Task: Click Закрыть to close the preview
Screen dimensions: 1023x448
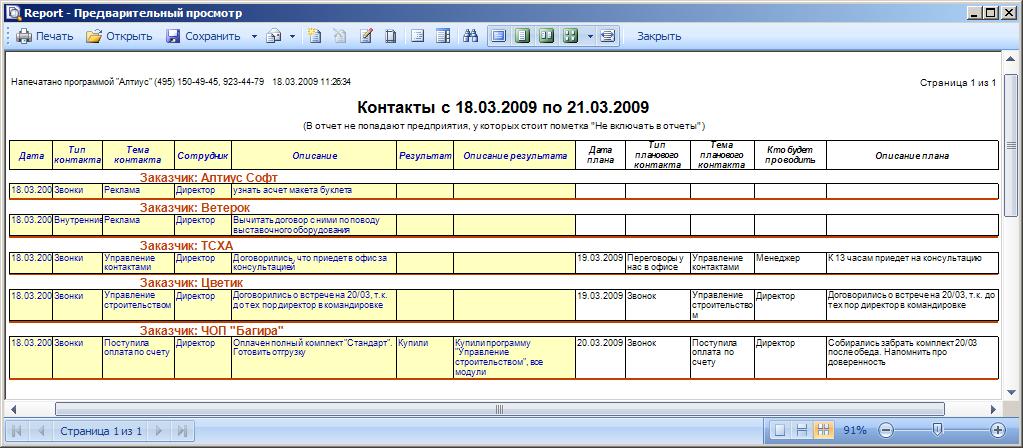Action: tap(659, 36)
